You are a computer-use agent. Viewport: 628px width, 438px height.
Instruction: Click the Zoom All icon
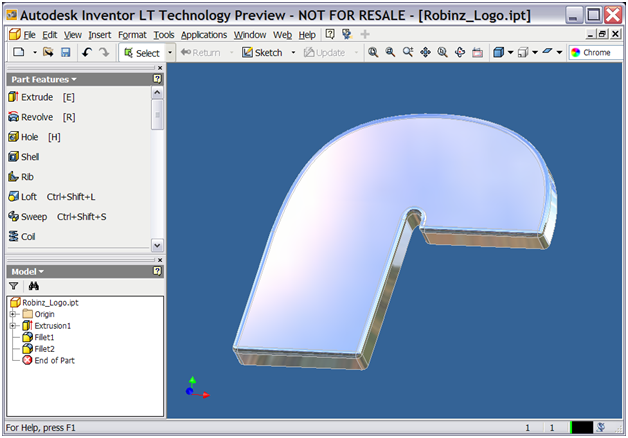373,52
